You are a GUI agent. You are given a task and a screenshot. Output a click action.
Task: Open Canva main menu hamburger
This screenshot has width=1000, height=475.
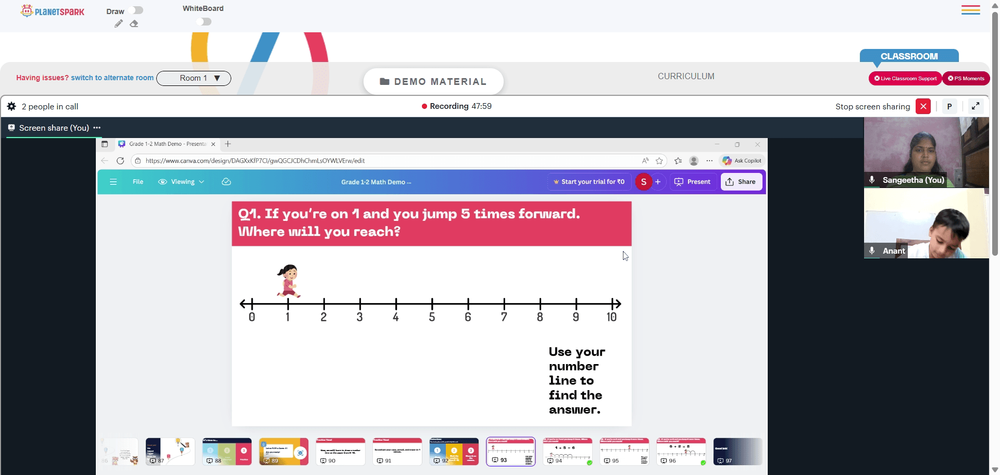click(113, 182)
